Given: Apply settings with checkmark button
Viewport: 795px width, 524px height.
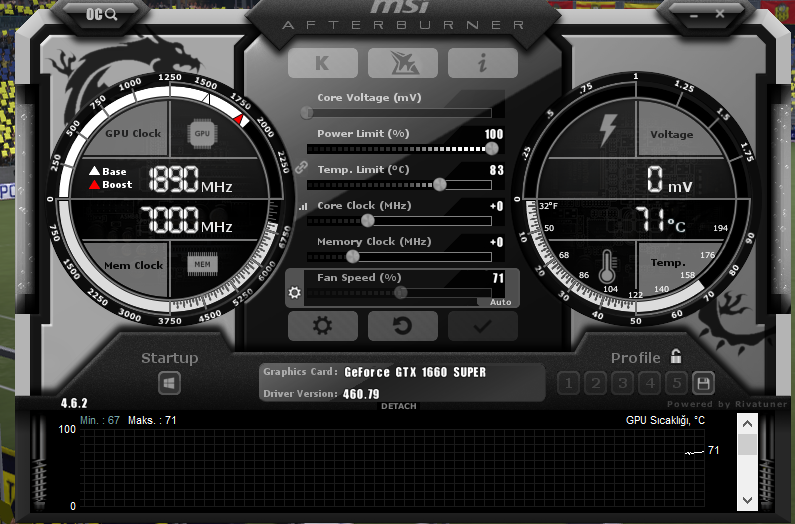Looking at the screenshot, I should click(x=483, y=326).
